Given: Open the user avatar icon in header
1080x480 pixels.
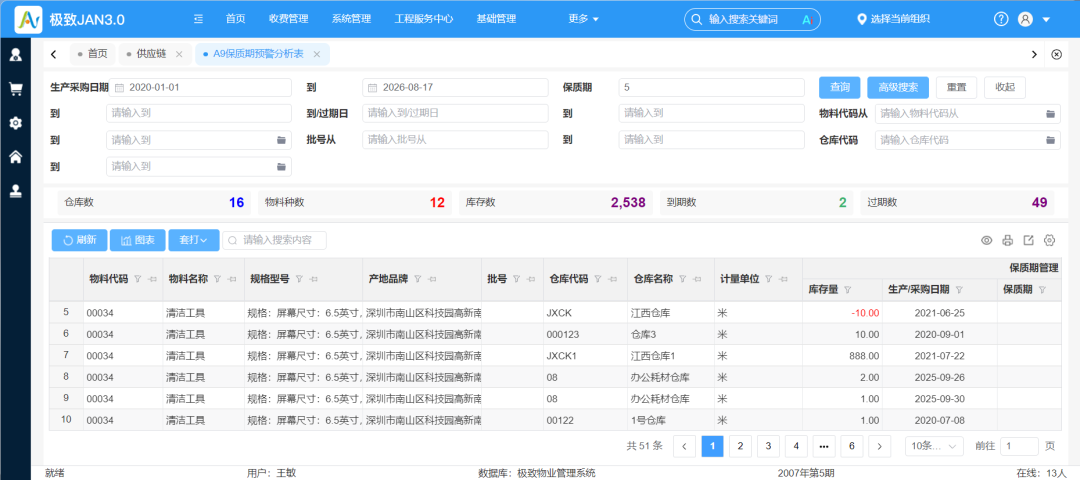Looking at the screenshot, I should pyautogui.click(x=1025, y=19).
